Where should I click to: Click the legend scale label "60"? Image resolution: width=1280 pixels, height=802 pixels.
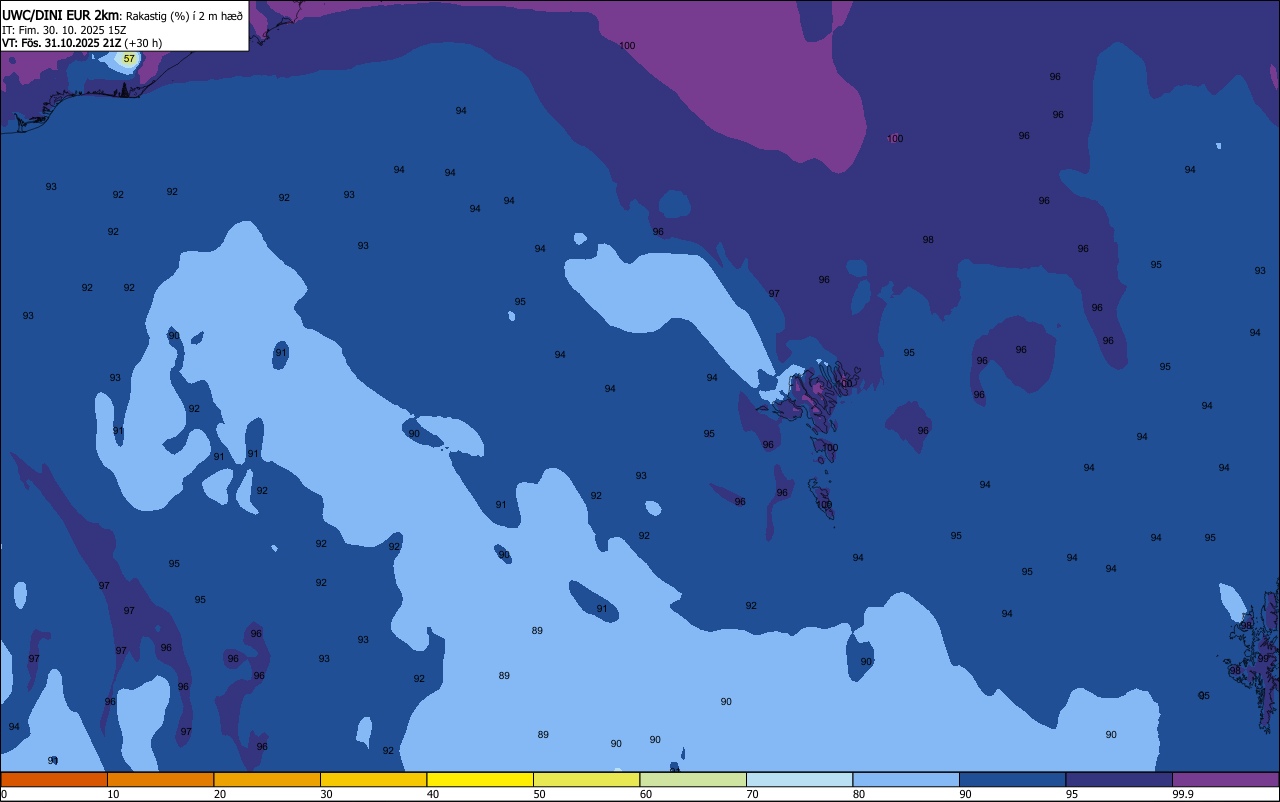point(646,794)
